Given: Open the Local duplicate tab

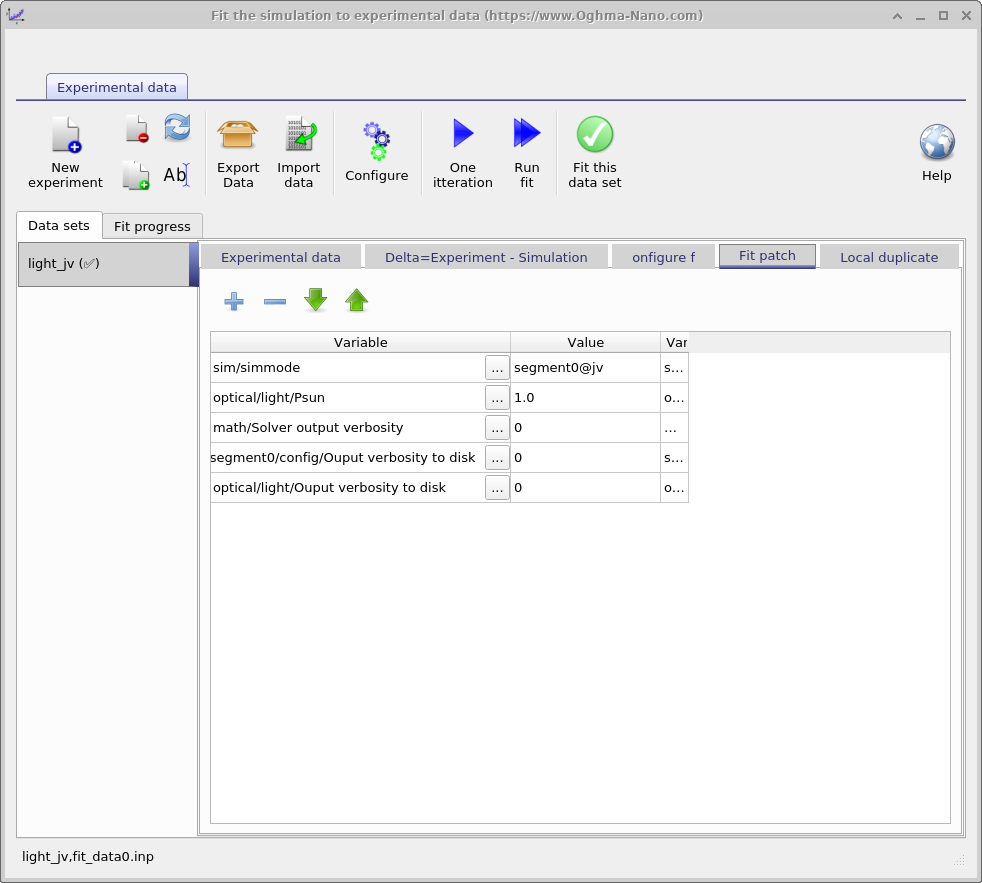Looking at the screenshot, I should (889, 257).
